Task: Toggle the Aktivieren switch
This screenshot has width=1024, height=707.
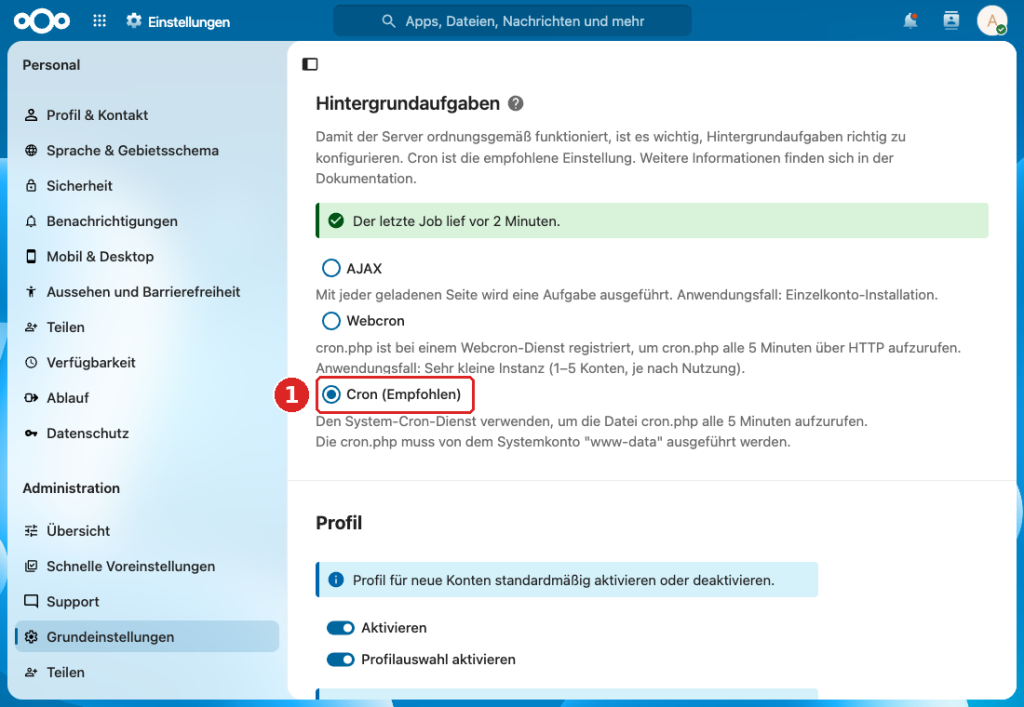Action: pyautogui.click(x=340, y=627)
